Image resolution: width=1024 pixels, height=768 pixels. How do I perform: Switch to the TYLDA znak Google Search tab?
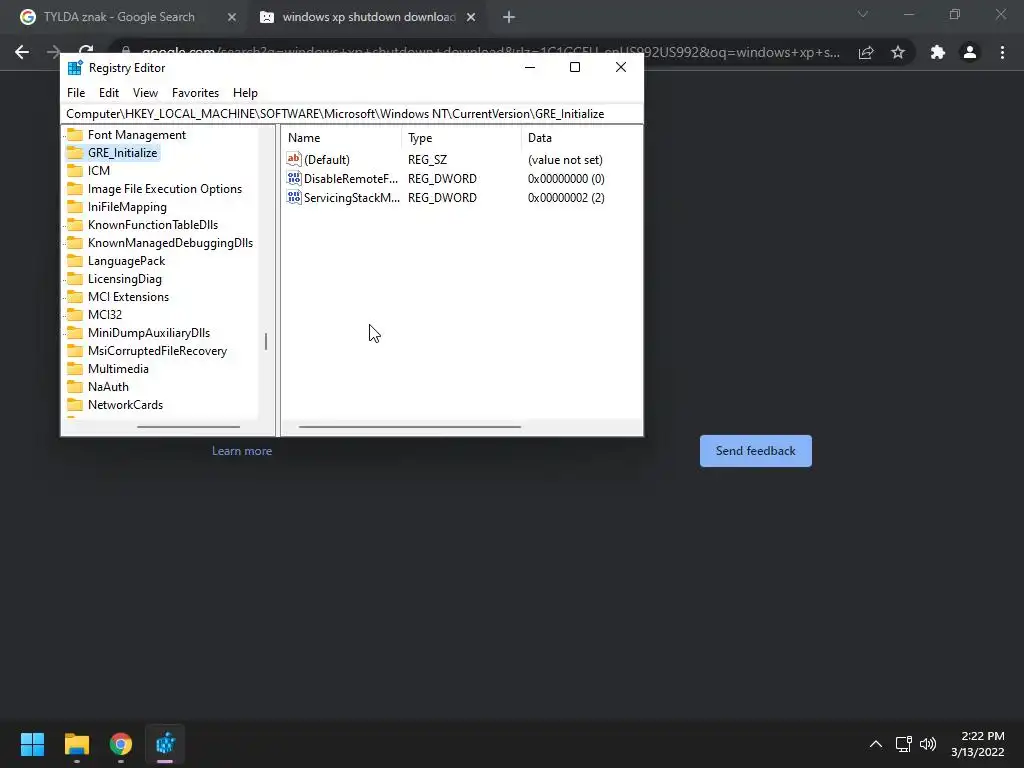tap(119, 17)
